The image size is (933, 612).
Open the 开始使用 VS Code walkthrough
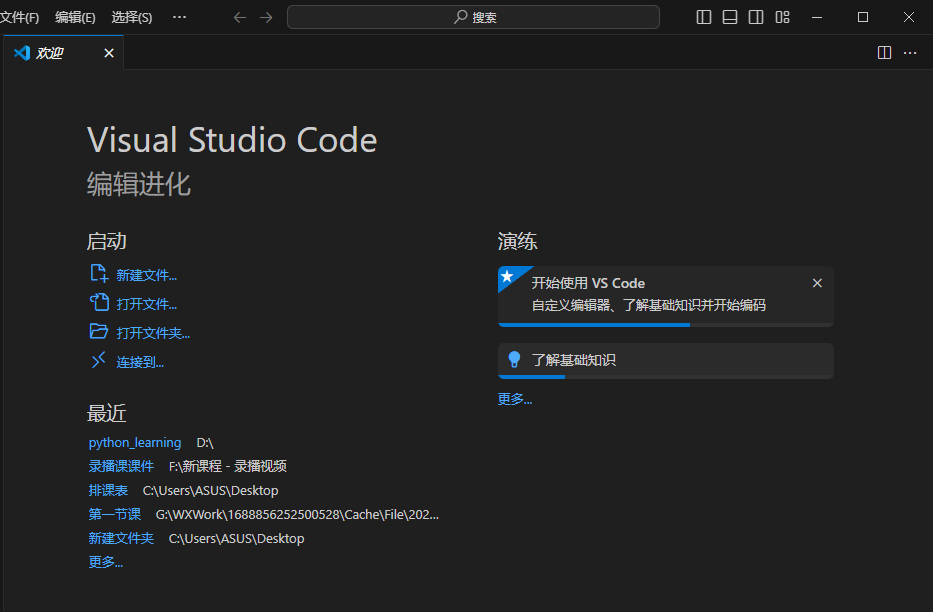665,296
